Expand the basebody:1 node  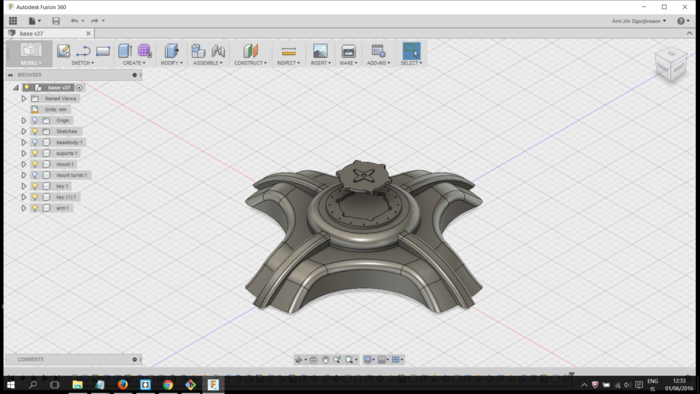(24, 142)
